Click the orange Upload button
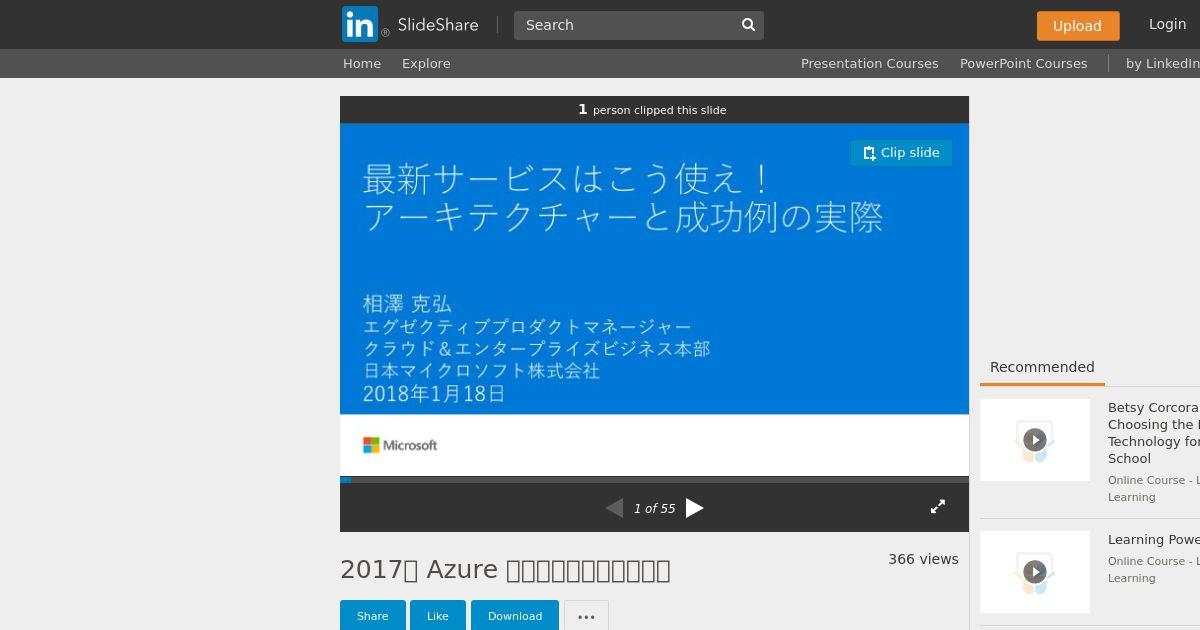Screen dimensions: 1200x630 pos(1077,26)
